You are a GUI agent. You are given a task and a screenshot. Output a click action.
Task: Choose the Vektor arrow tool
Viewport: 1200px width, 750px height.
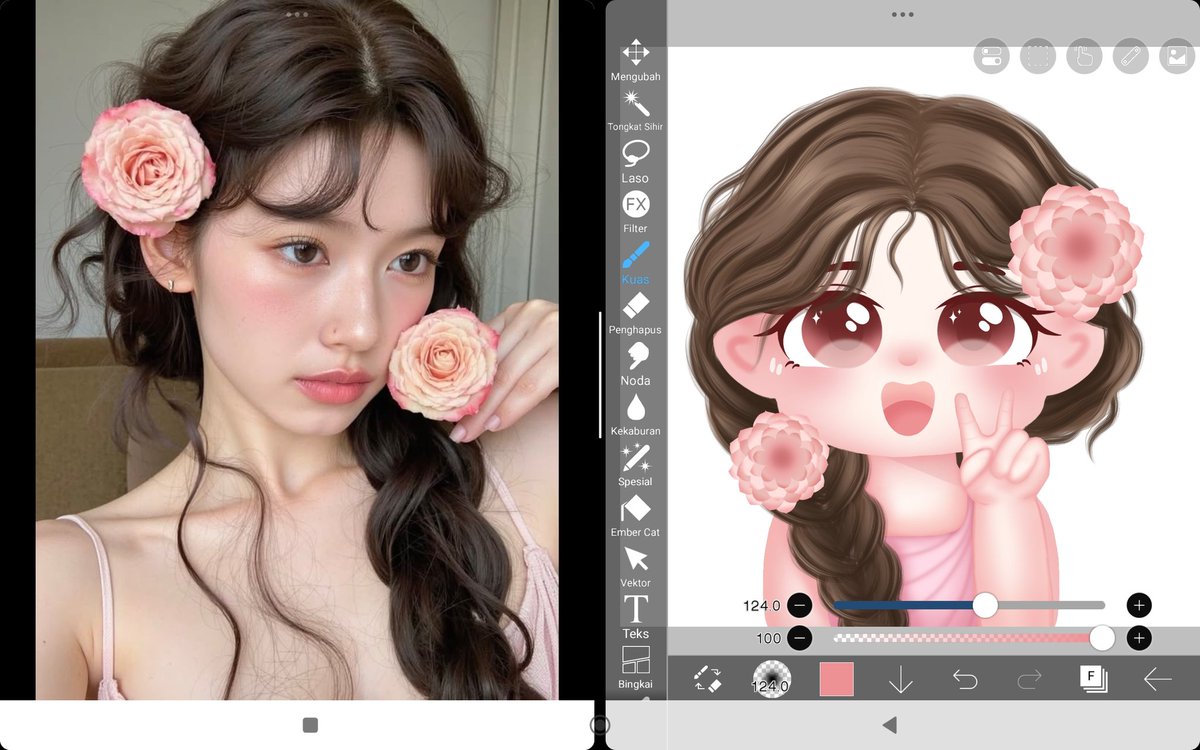tap(635, 566)
